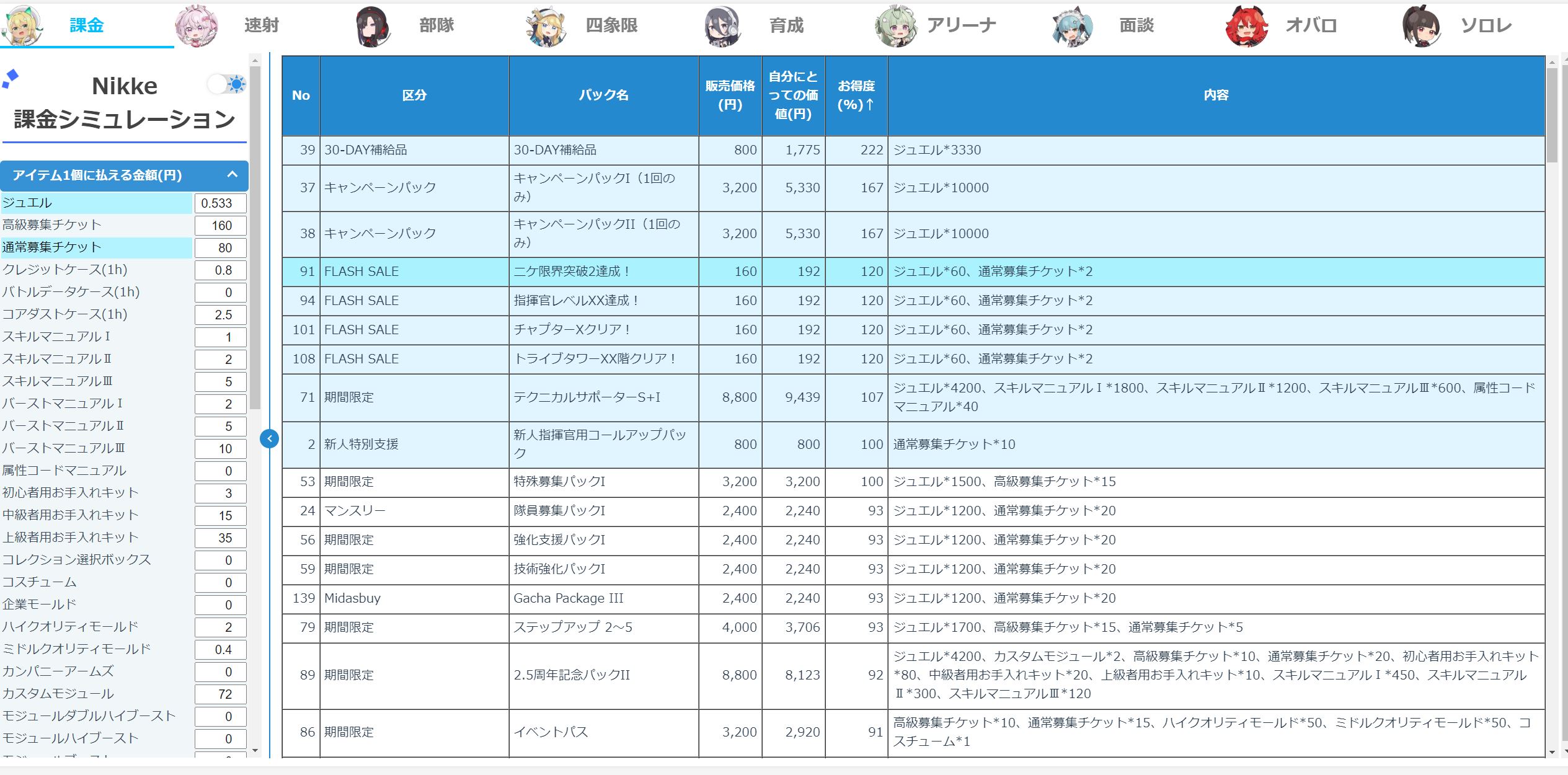Click the red-haired character icon beside オバロ
The height and width of the screenshot is (775, 1568).
1247,26
